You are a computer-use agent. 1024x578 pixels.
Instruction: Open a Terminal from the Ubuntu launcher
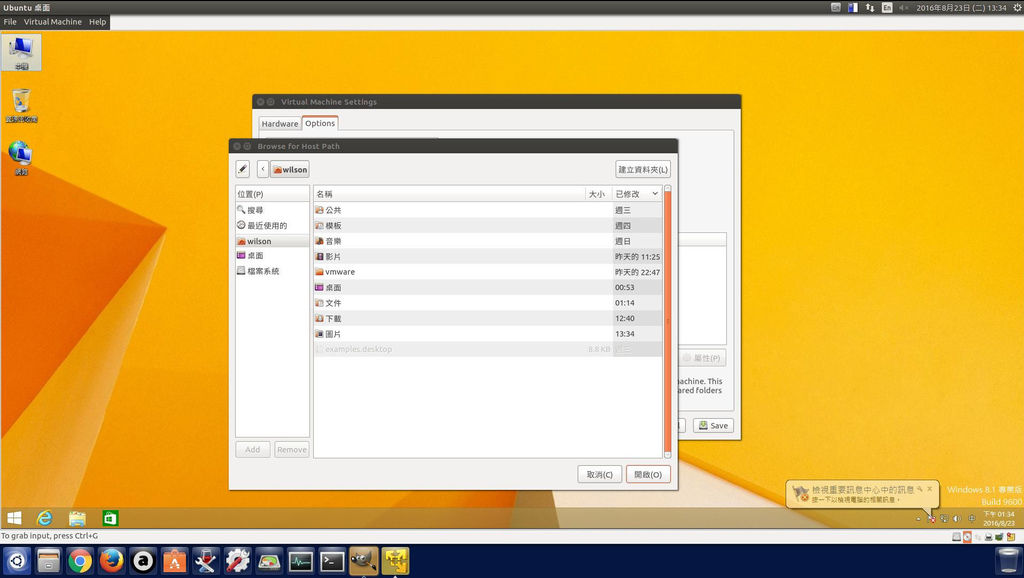tap(330, 561)
